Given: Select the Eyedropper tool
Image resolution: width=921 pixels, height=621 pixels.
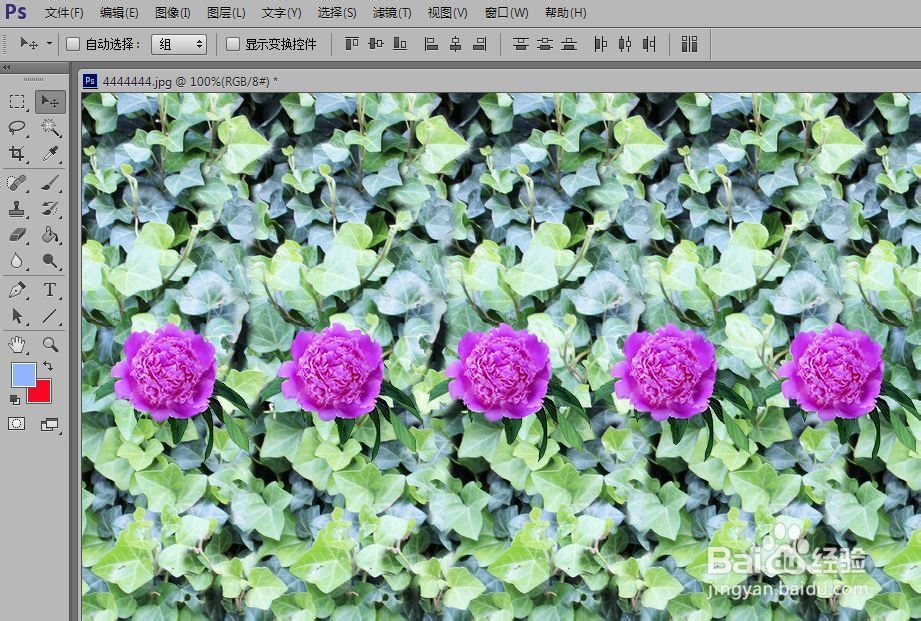Looking at the screenshot, I should point(50,154).
